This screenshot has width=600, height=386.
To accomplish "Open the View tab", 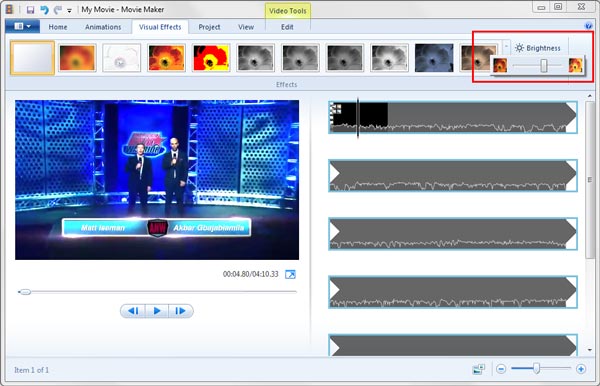I will click(246, 27).
